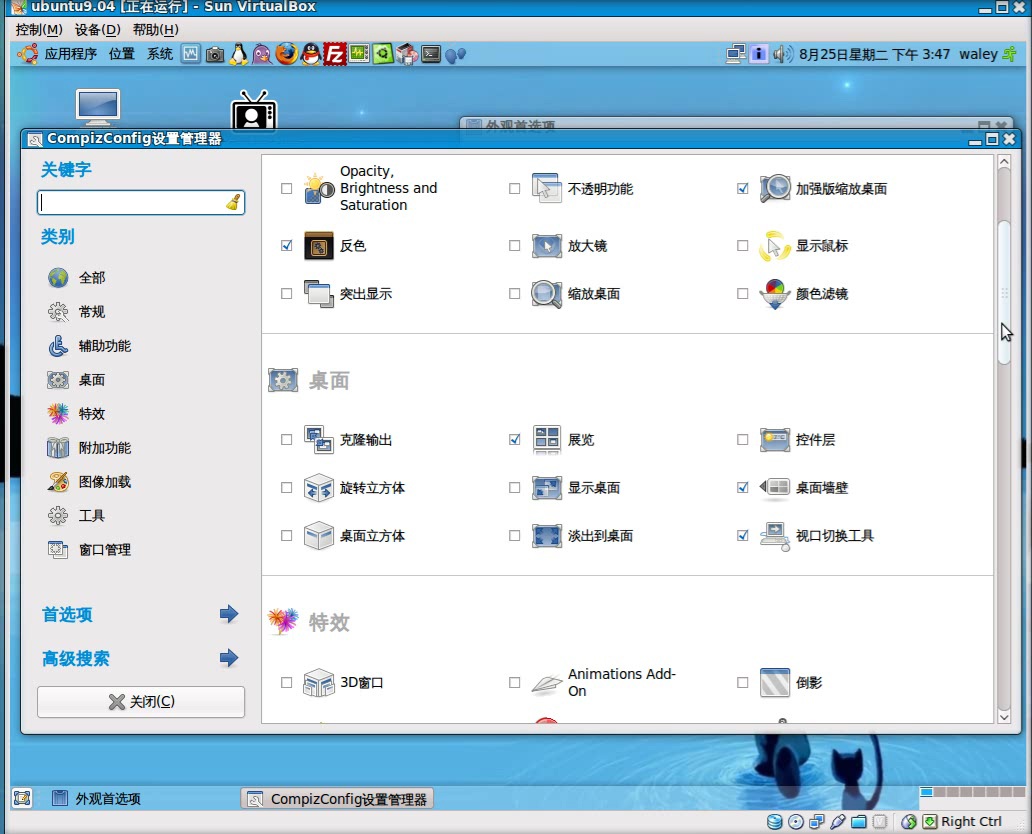1032x834 pixels.
Task: Click the show desktop button in bottom panel
Action: 22,798
